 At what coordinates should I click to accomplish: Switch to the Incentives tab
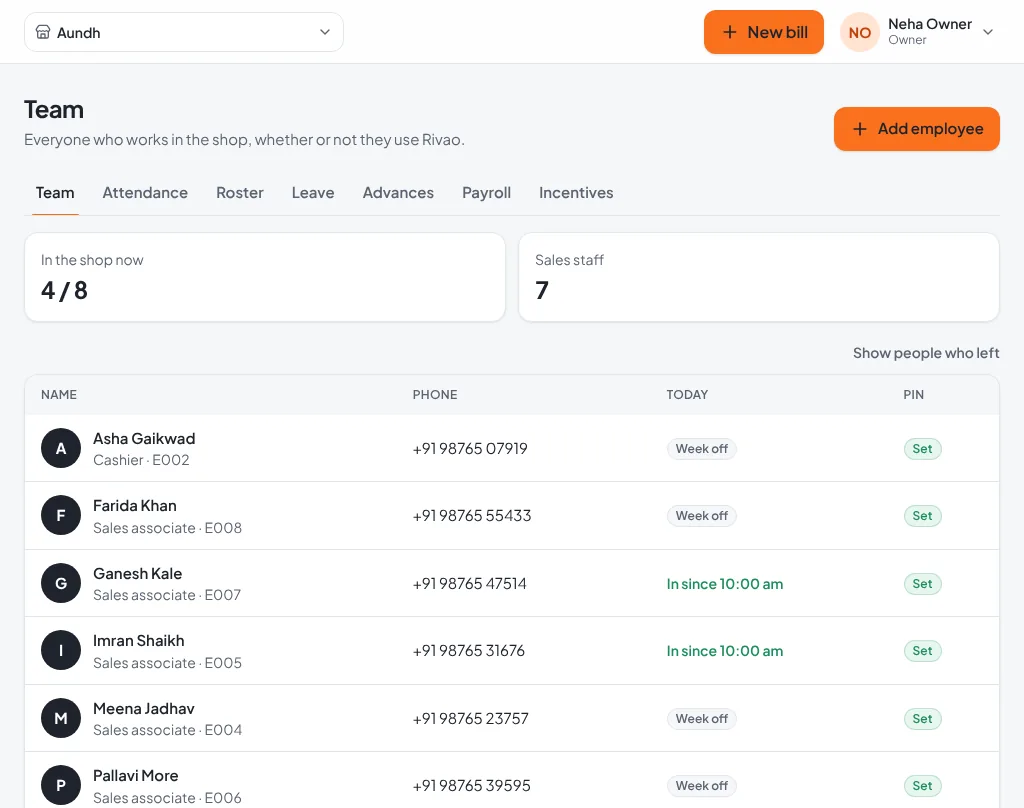(576, 193)
